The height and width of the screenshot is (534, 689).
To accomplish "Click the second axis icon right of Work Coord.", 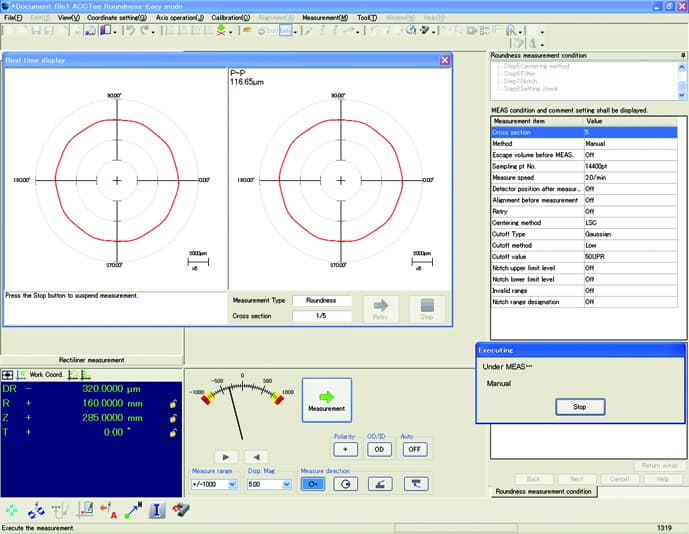I will [x=86, y=375].
